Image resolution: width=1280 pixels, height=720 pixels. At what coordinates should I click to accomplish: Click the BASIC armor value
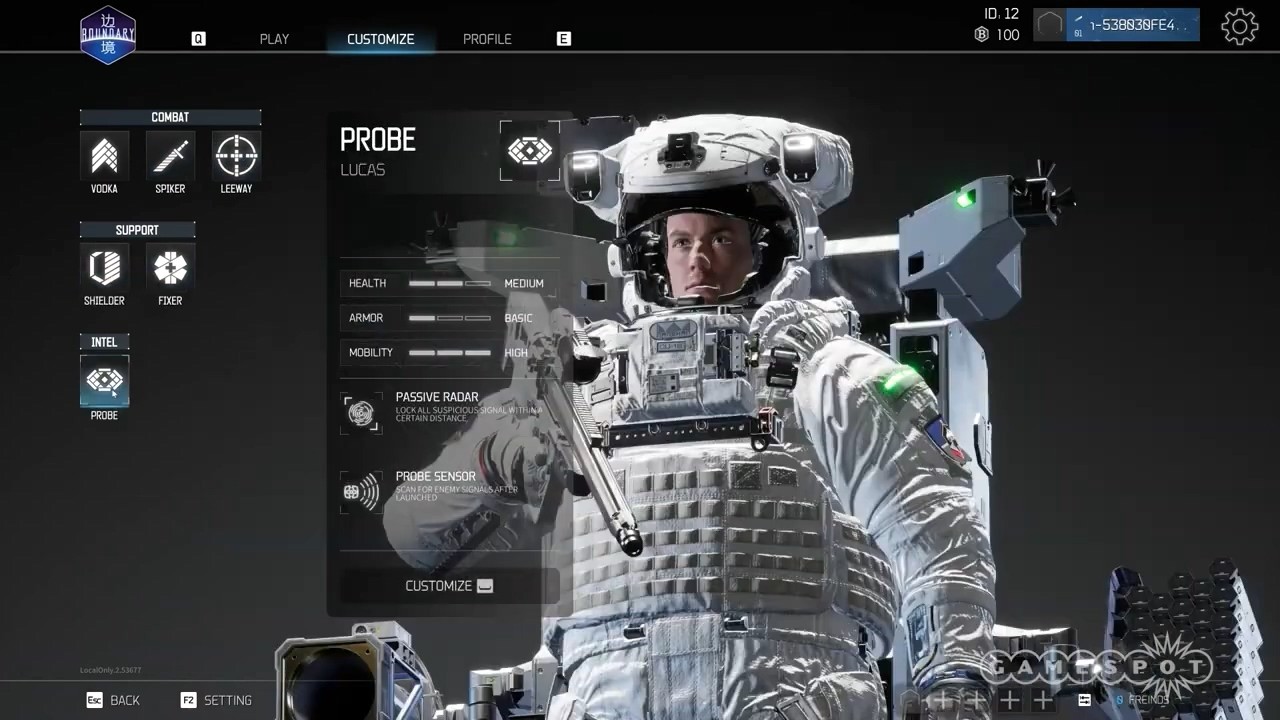tap(518, 318)
